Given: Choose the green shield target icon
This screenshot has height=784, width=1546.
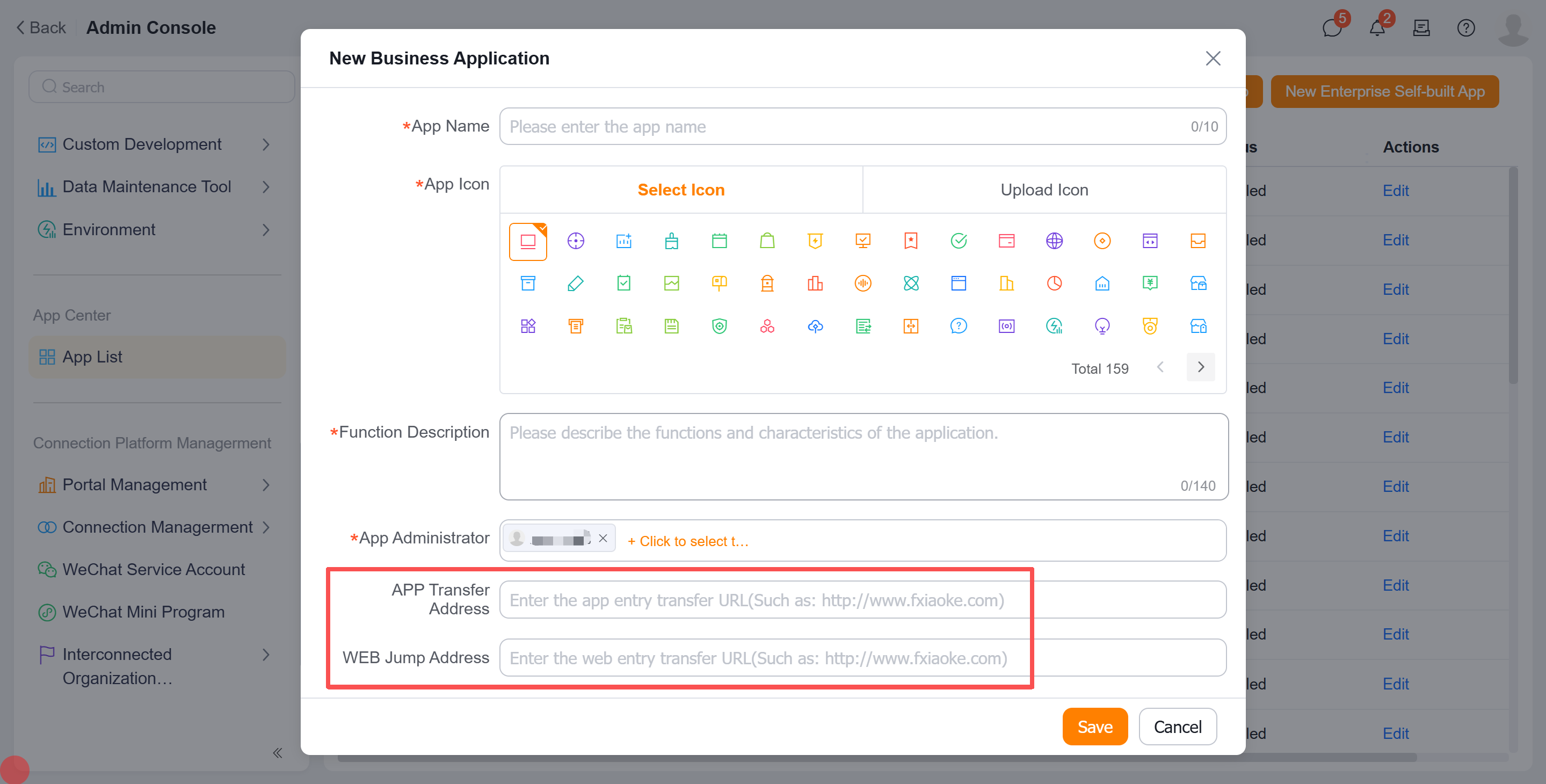Looking at the screenshot, I should pos(719,326).
